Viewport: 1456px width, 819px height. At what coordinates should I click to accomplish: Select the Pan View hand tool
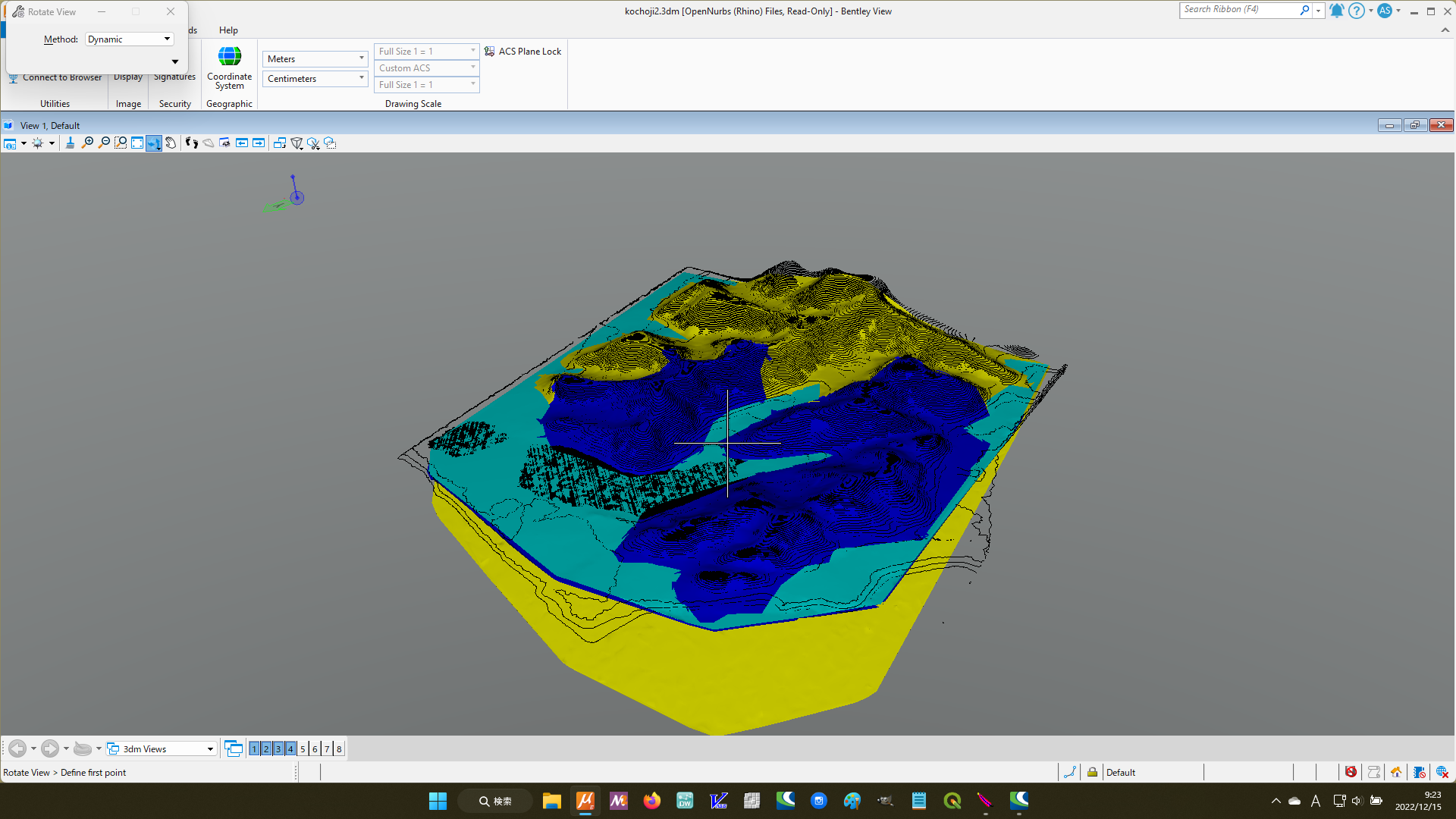(171, 143)
